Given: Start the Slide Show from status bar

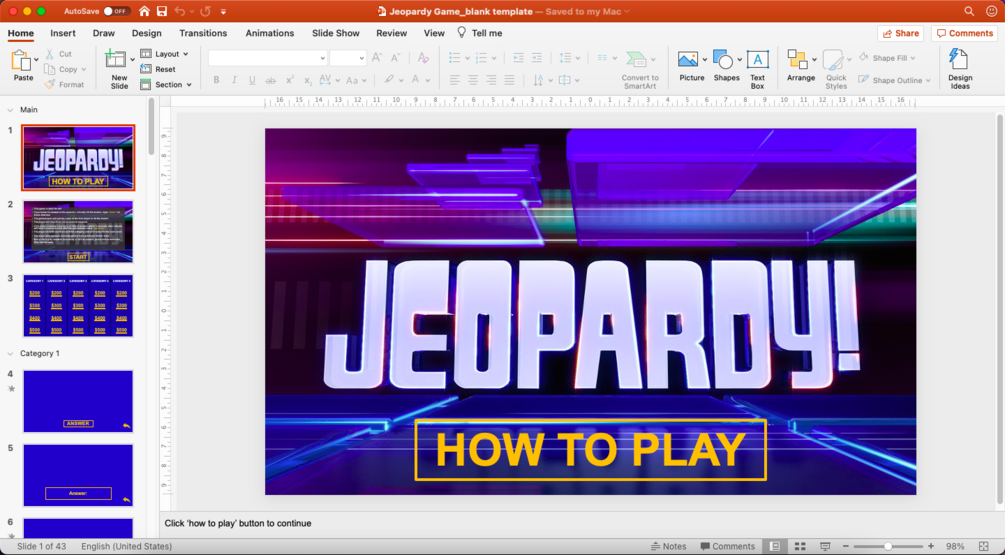Looking at the screenshot, I should tap(825, 546).
